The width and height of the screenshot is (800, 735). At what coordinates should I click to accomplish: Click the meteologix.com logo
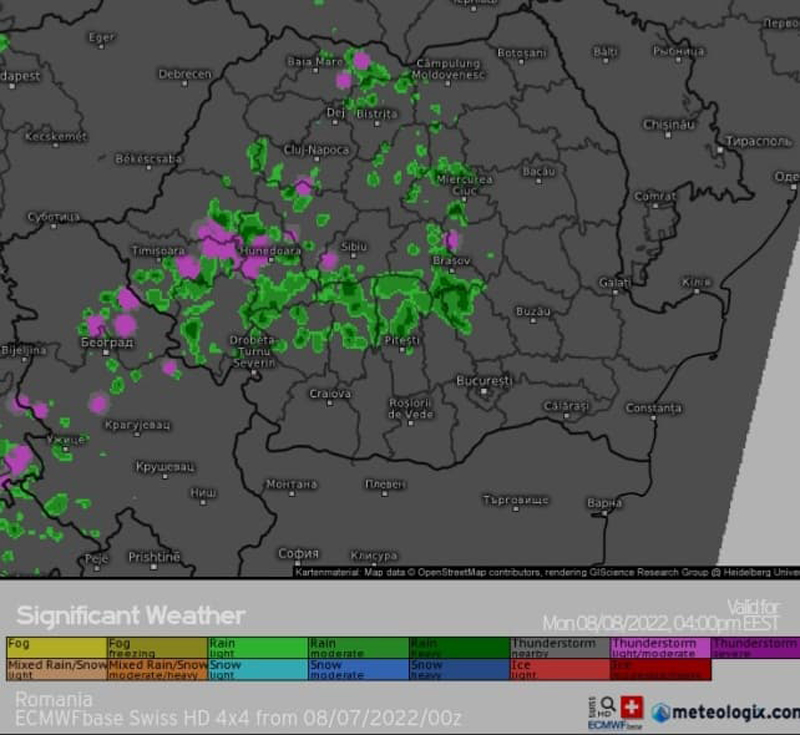coord(726,712)
